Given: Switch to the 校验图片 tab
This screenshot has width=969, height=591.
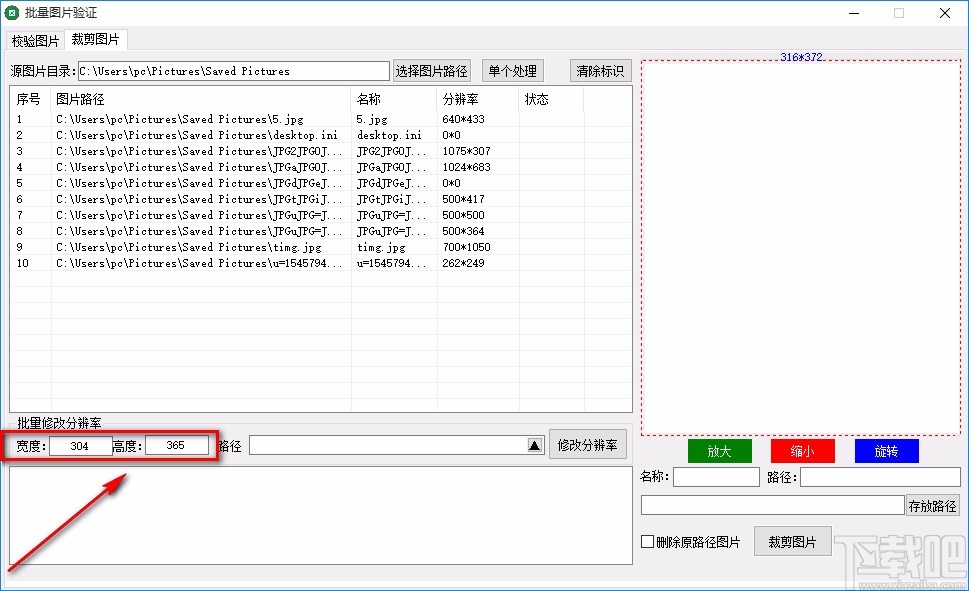Looking at the screenshot, I should 35,41.
